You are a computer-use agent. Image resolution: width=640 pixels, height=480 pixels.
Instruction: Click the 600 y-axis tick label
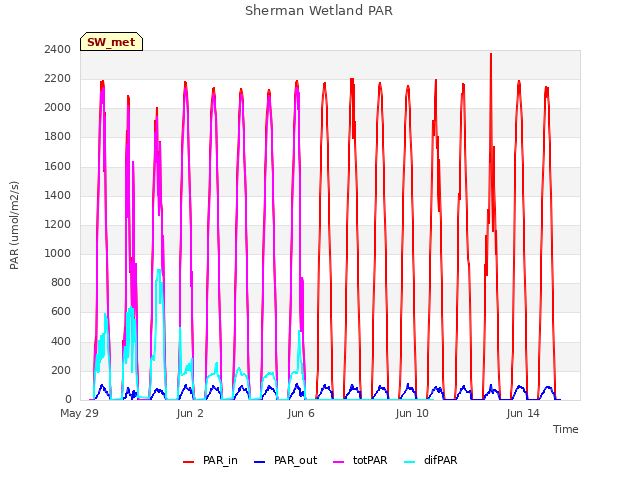tap(61, 312)
